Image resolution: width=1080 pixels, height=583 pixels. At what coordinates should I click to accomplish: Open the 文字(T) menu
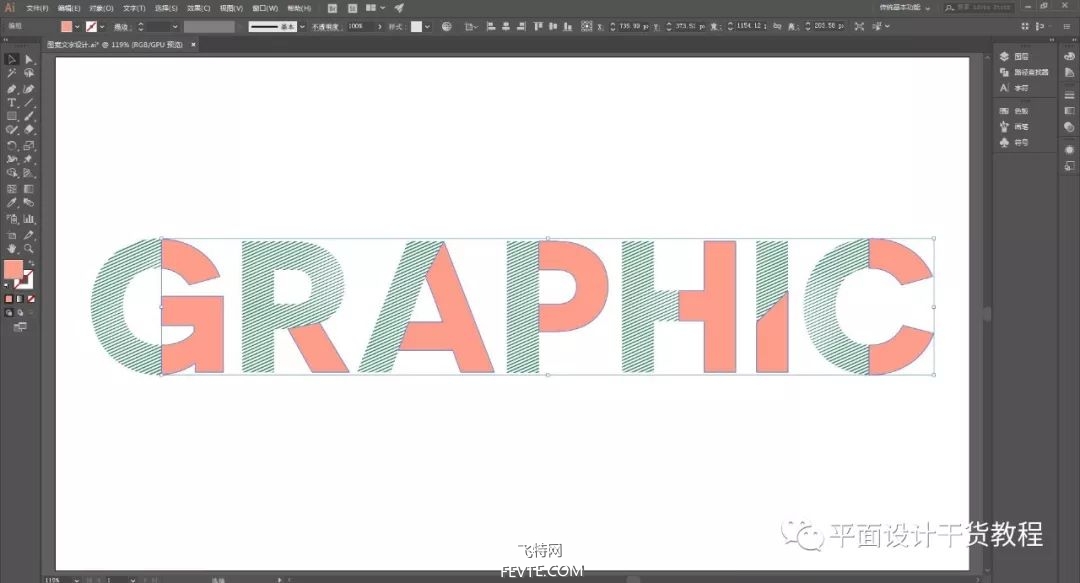click(x=134, y=8)
